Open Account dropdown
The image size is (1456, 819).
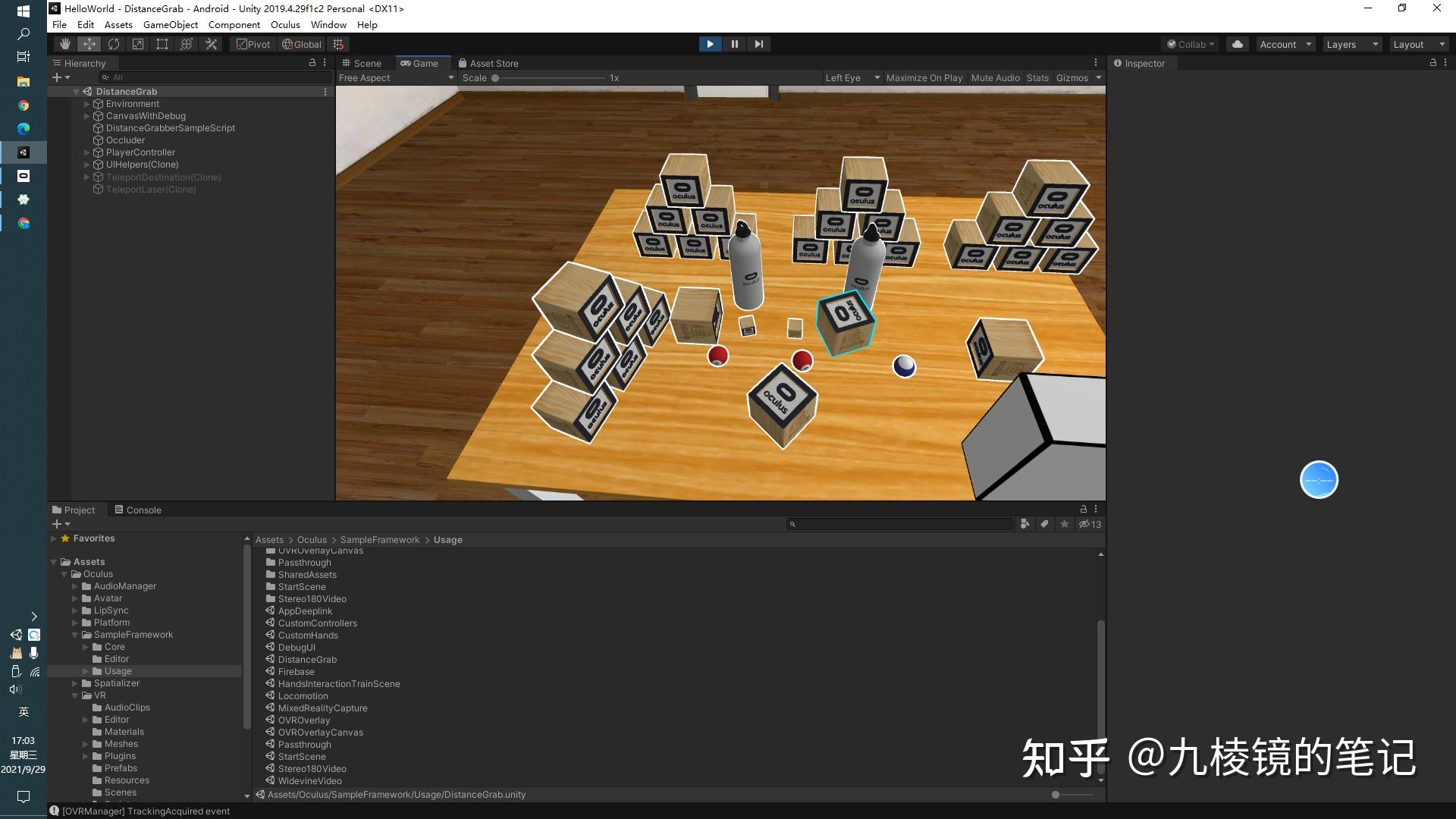coord(1285,44)
